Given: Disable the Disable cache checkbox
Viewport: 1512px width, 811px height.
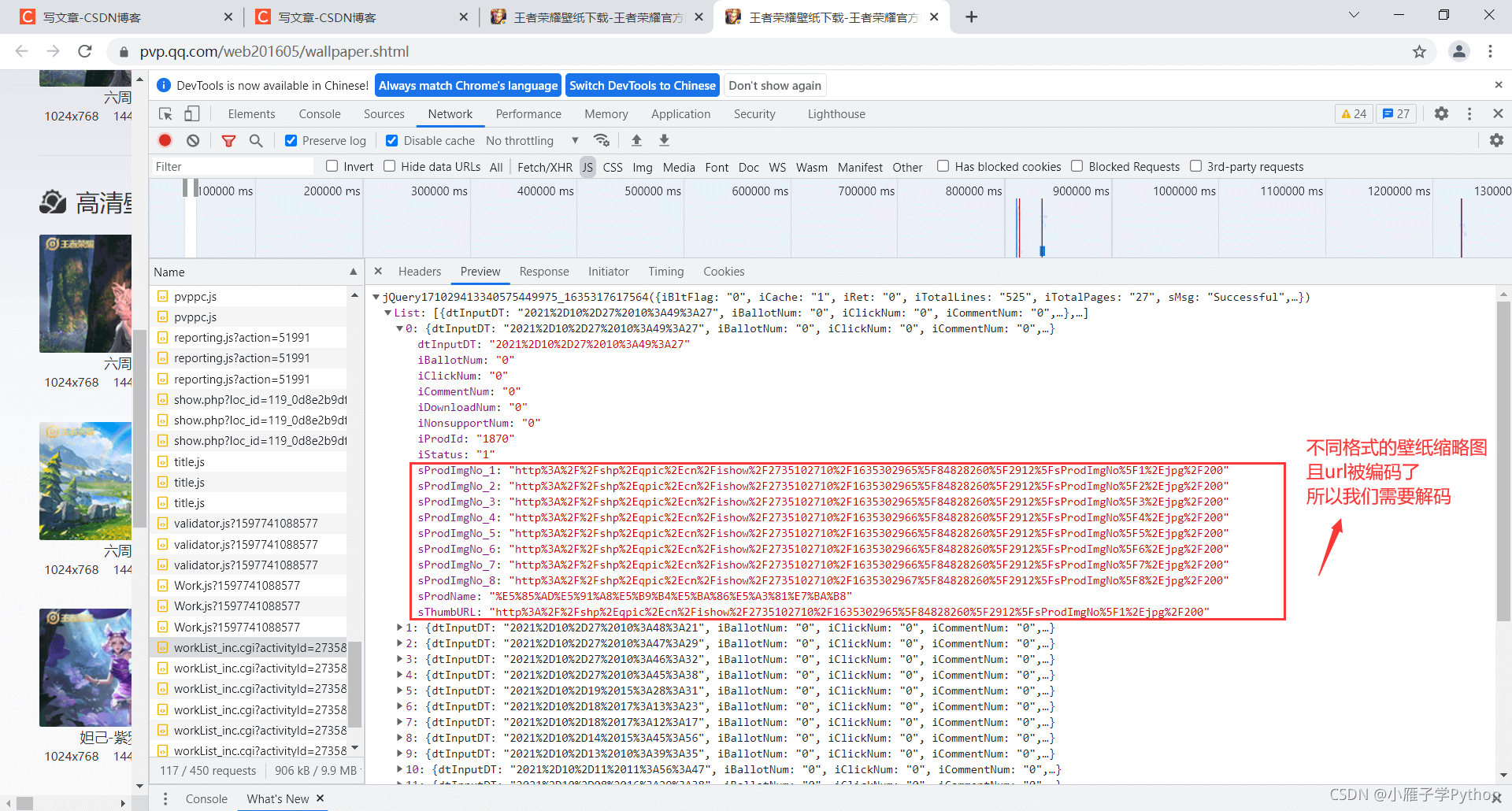Looking at the screenshot, I should point(392,140).
